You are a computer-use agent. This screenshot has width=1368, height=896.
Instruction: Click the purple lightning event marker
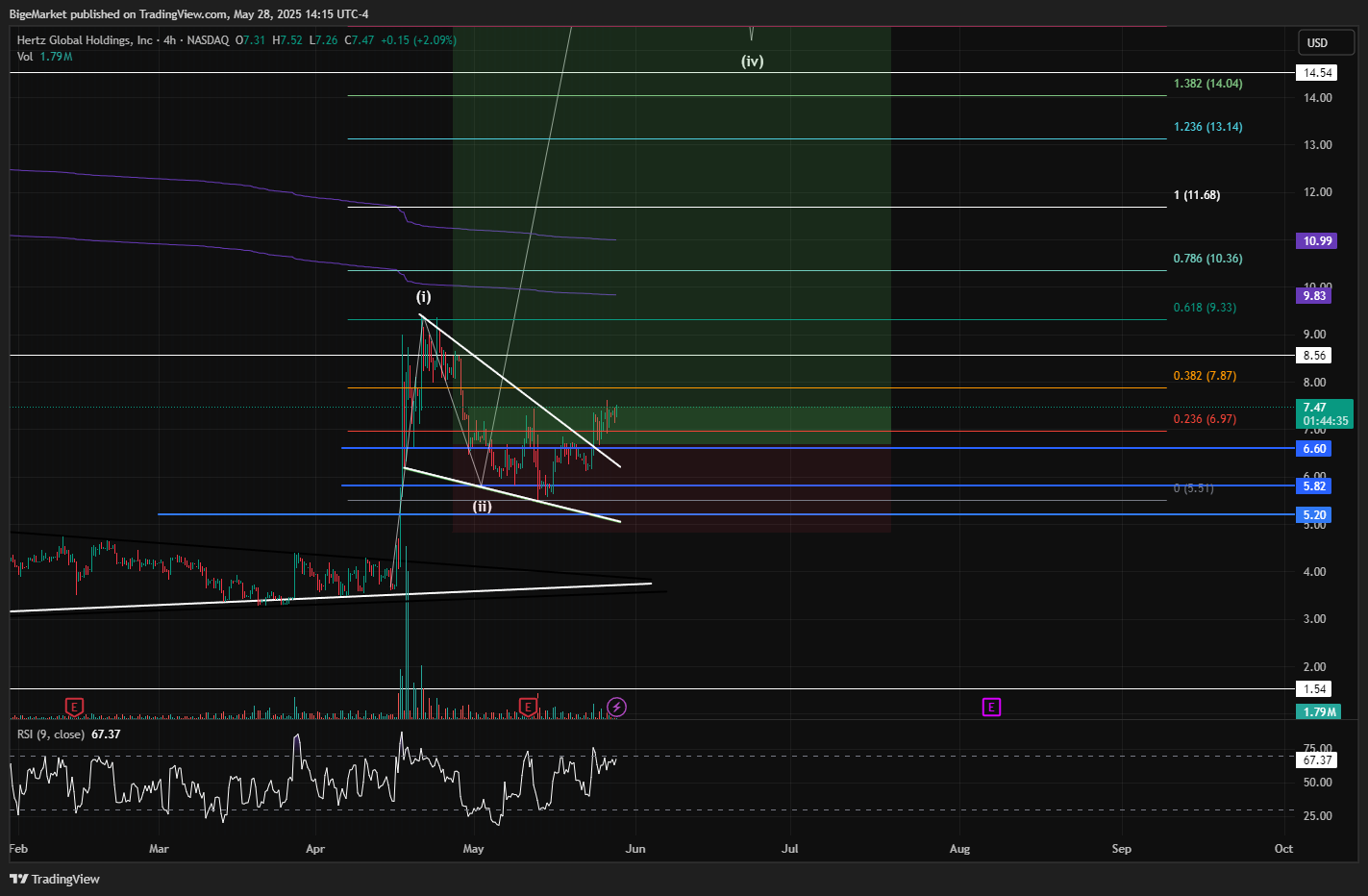(617, 708)
